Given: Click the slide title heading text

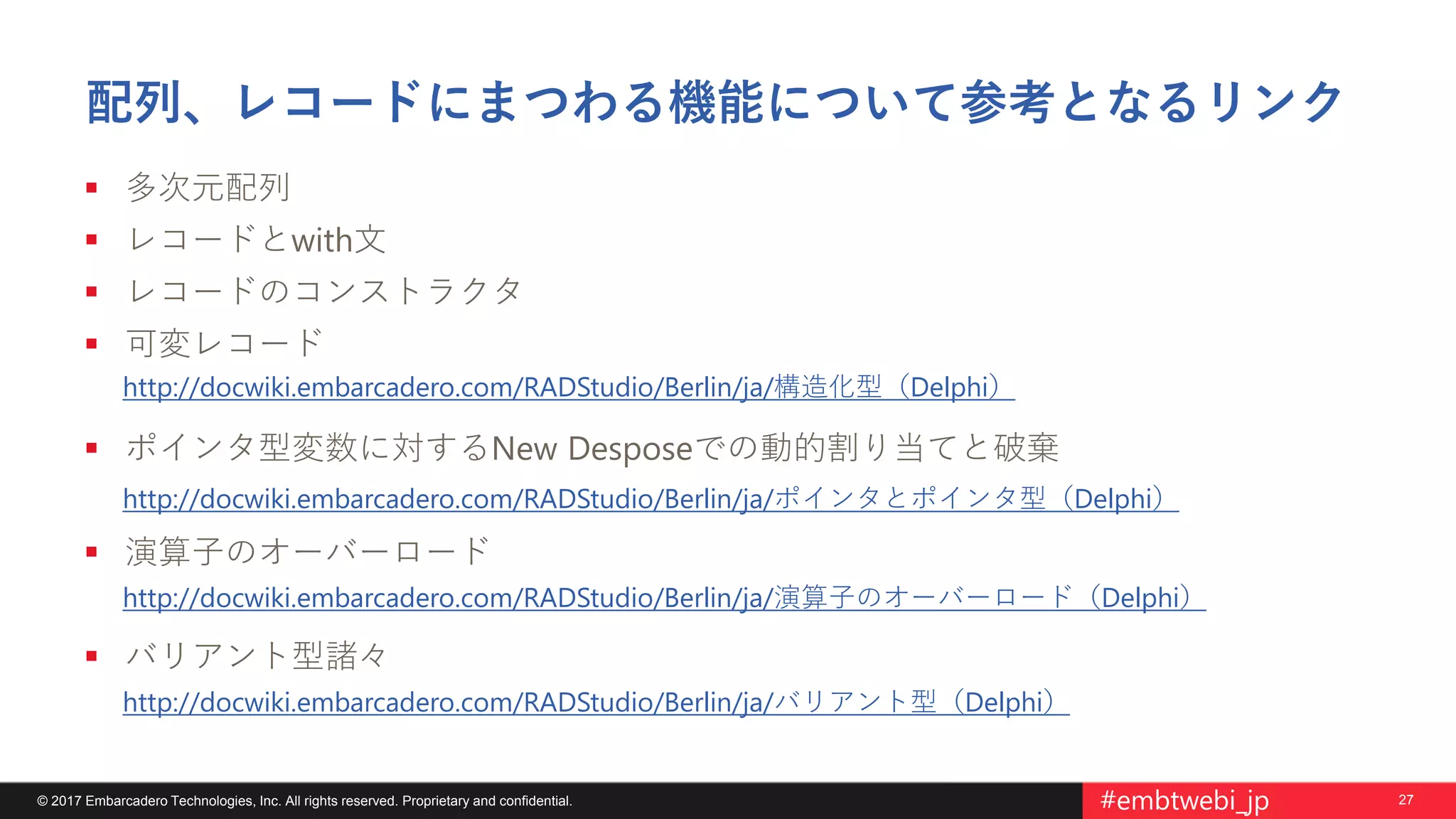Looking at the screenshot, I should pyautogui.click(x=714, y=102).
